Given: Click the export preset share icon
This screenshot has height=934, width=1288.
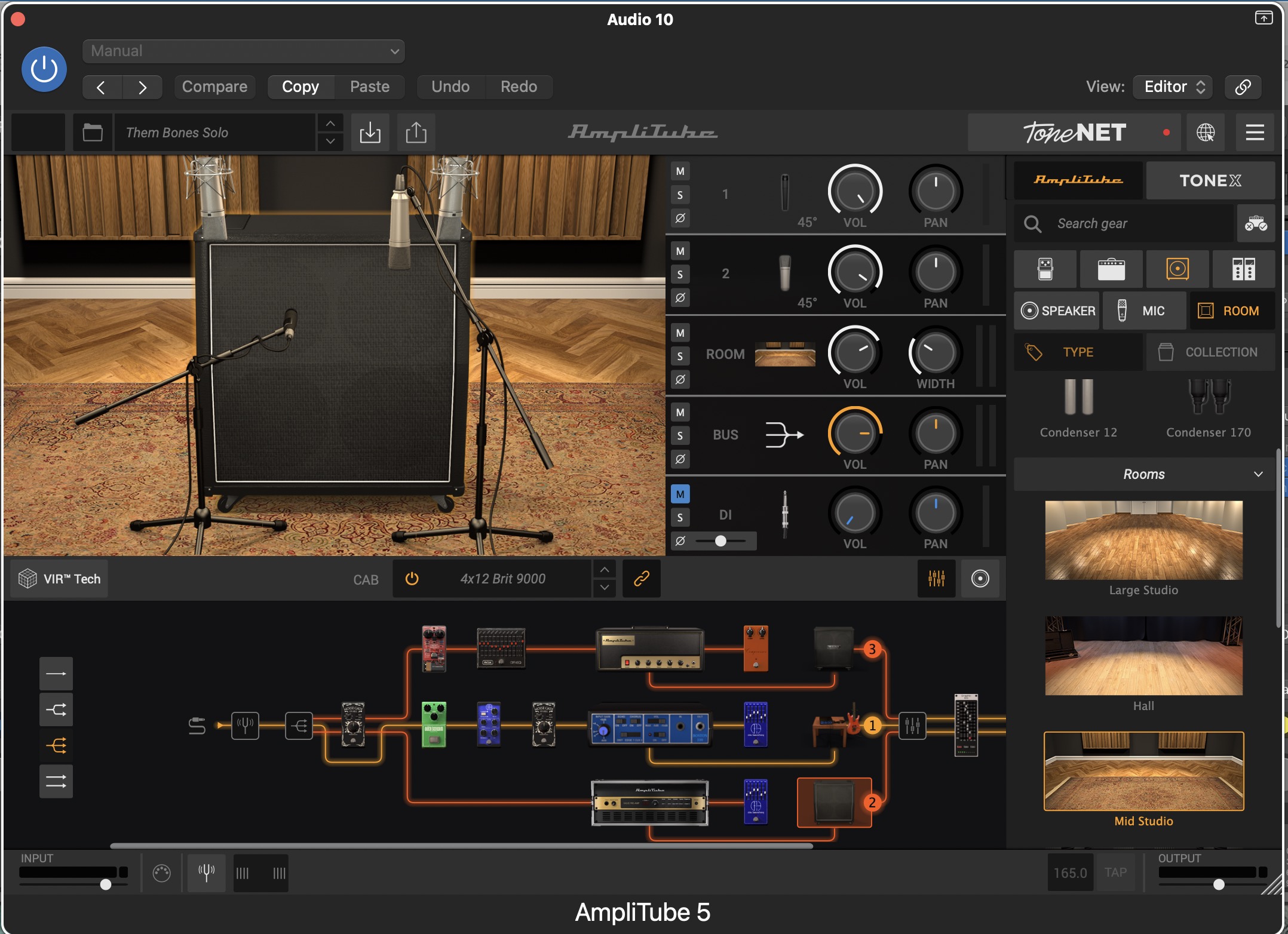Looking at the screenshot, I should pos(416,133).
